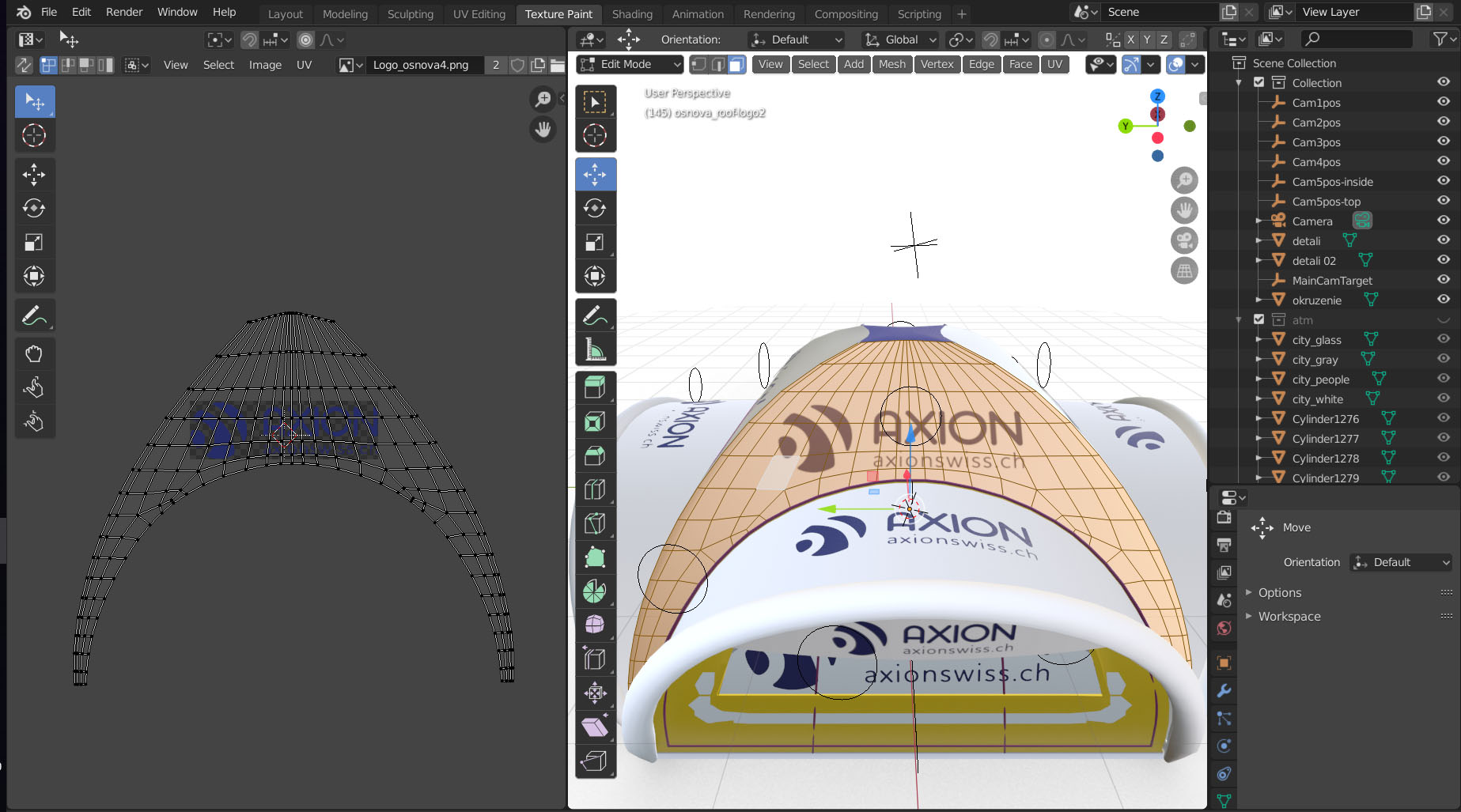Image resolution: width=1461 pixels, height=812 pixels.
Task: Select the Annotate tool in UV editor
Action: click(34, 315)
